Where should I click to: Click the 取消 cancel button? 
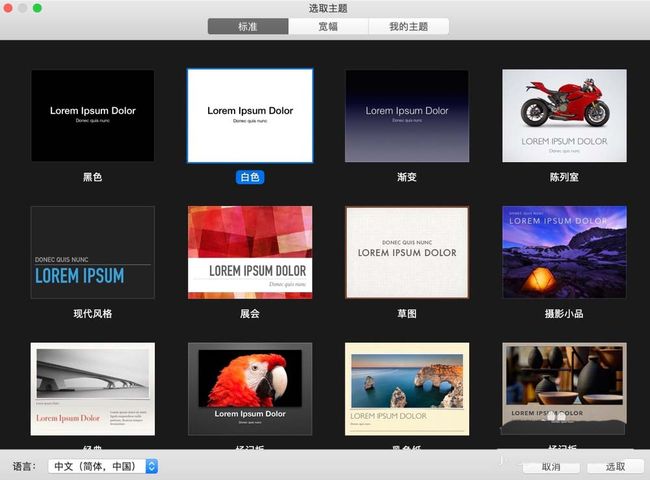pyautogui.click(x=551, y=467)
